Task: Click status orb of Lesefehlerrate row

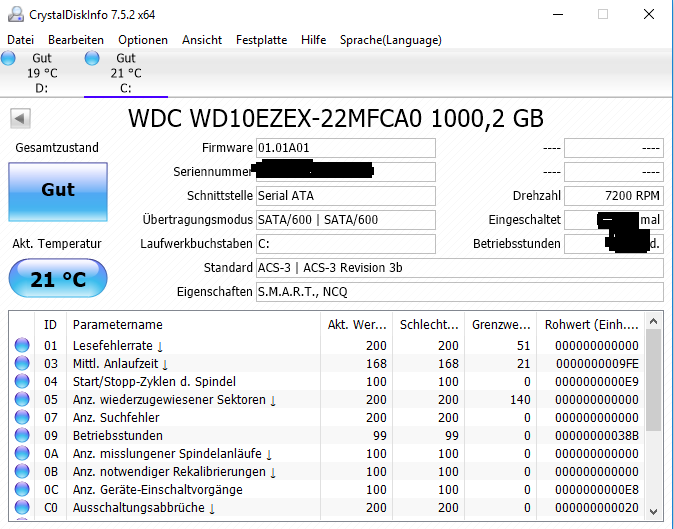Action: [x=22, y=345]
